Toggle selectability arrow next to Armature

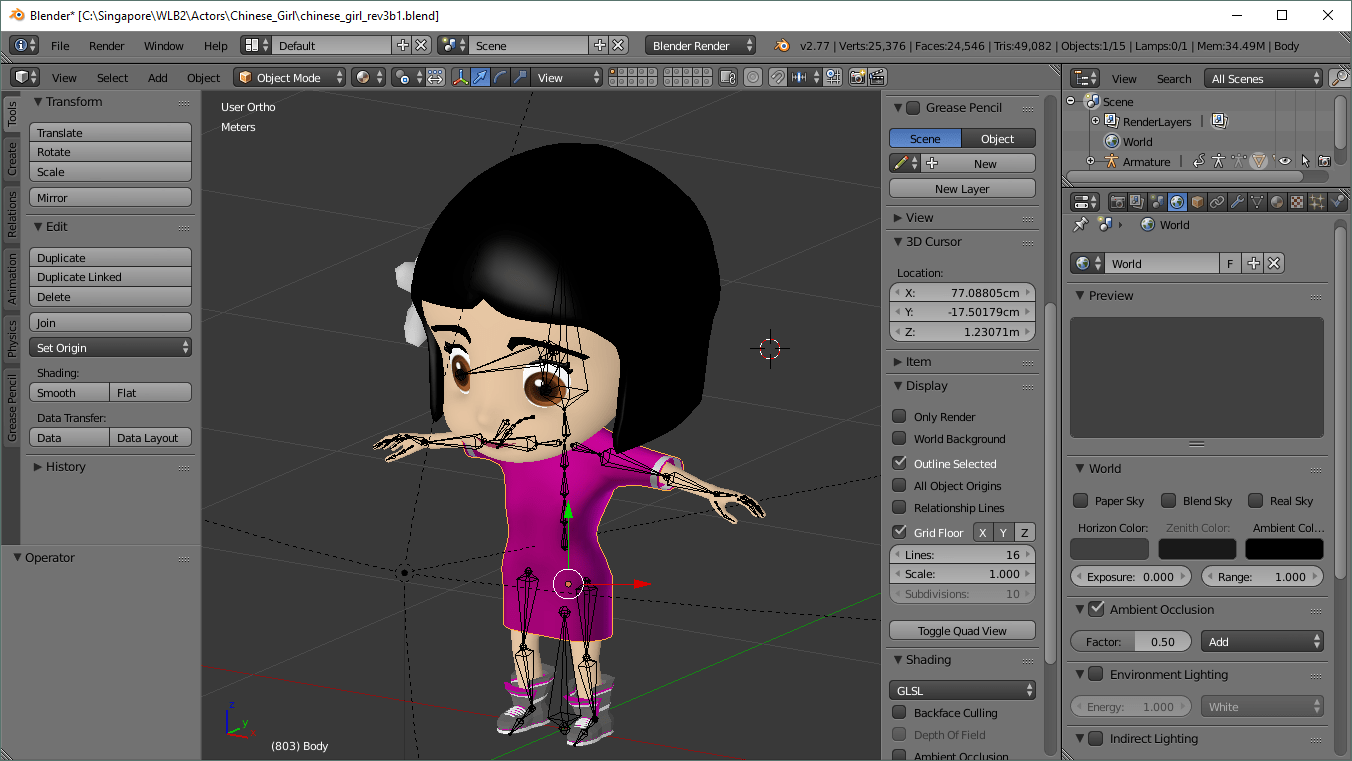[1306, 160]
